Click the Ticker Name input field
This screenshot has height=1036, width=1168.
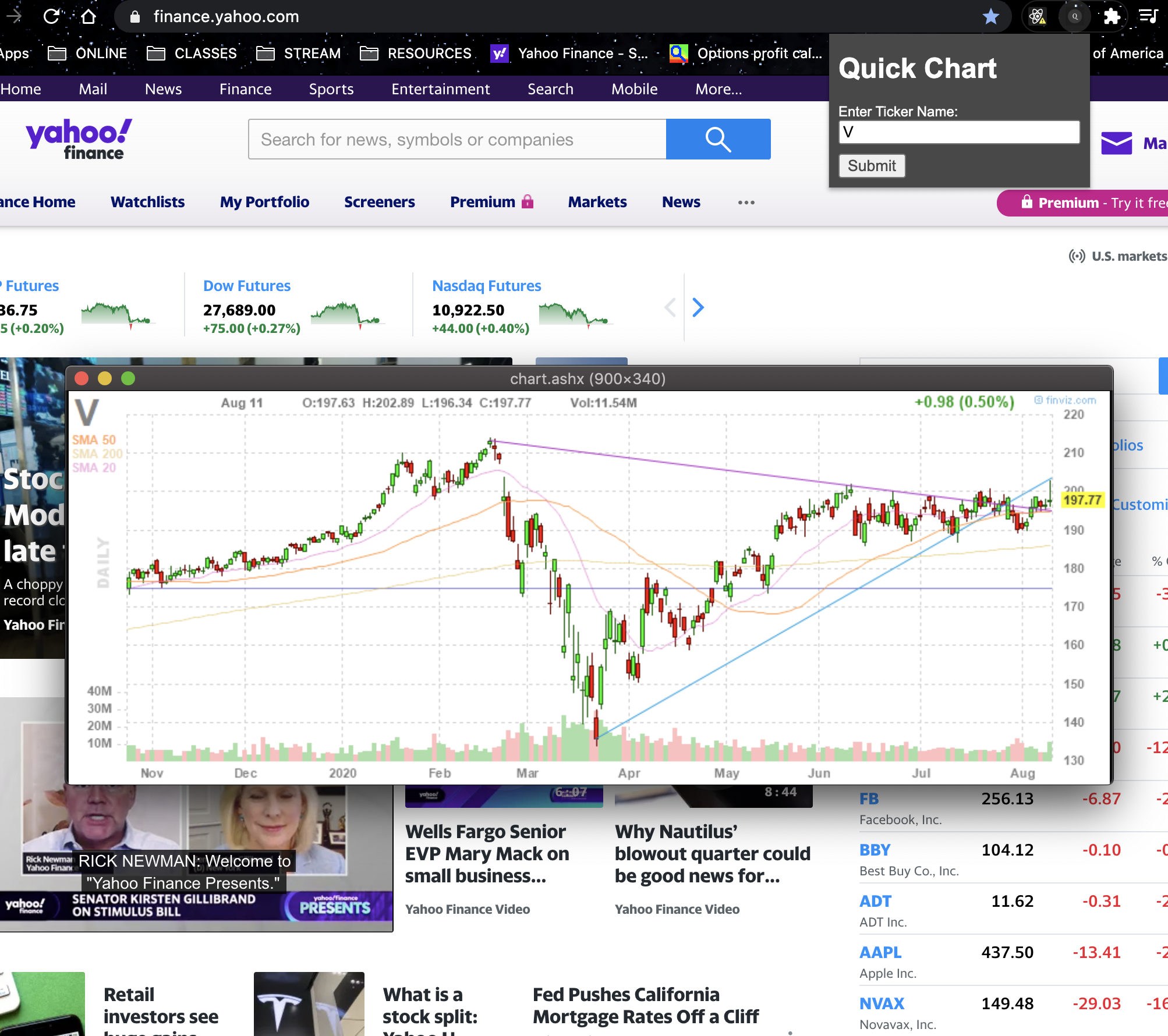coord(959,132)
